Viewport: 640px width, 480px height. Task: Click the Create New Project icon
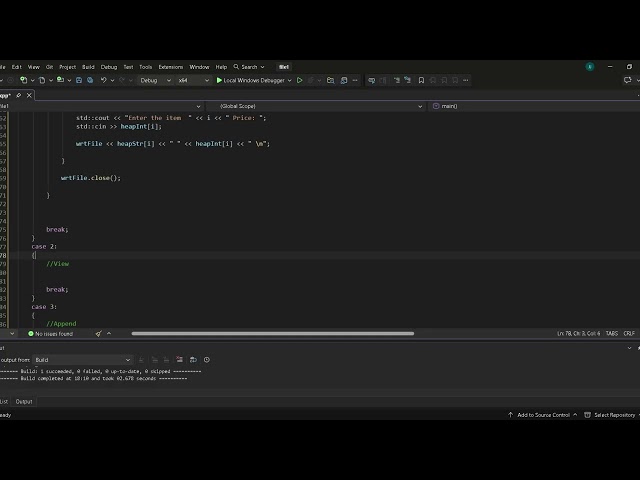click(24, 80)
